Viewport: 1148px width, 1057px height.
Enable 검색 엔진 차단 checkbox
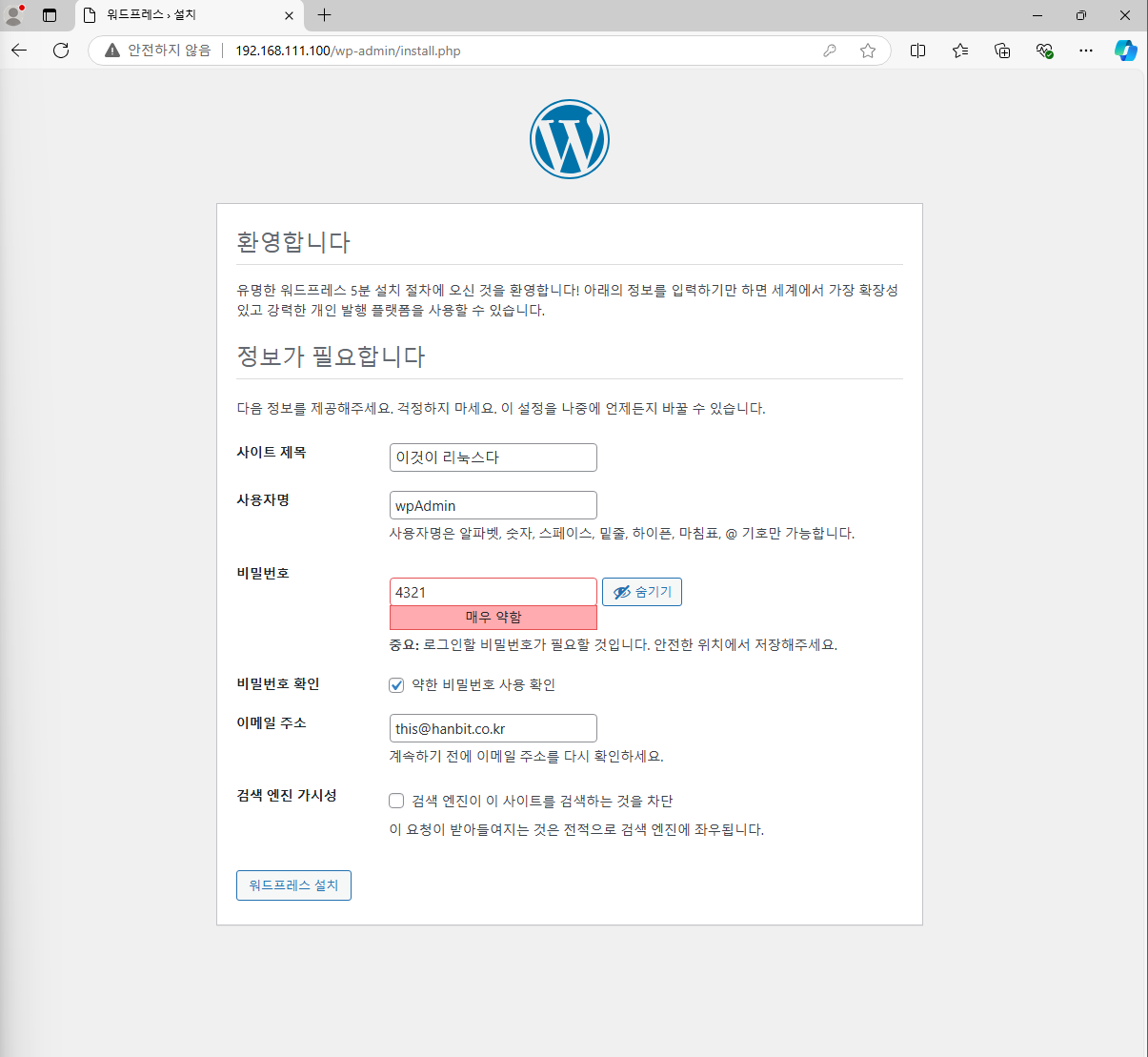point(396,801)
